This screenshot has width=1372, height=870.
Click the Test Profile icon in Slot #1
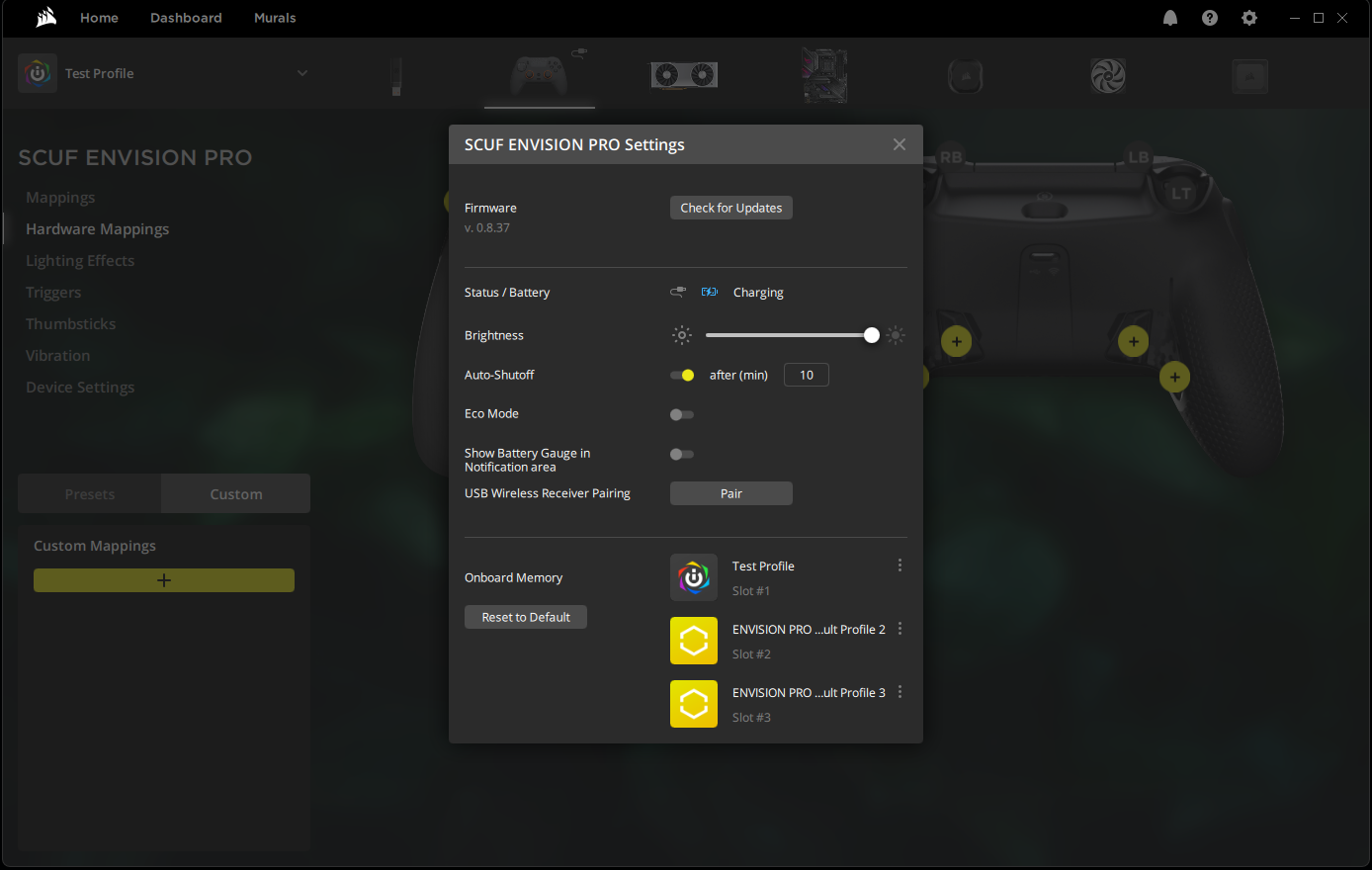point(694,577)
